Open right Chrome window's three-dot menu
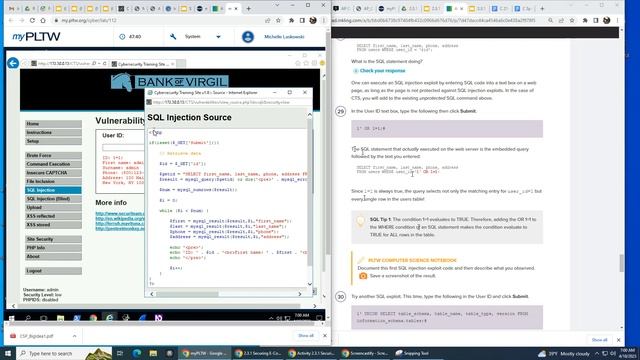Viewport: 640px width, 360px height. coord(618,20)
